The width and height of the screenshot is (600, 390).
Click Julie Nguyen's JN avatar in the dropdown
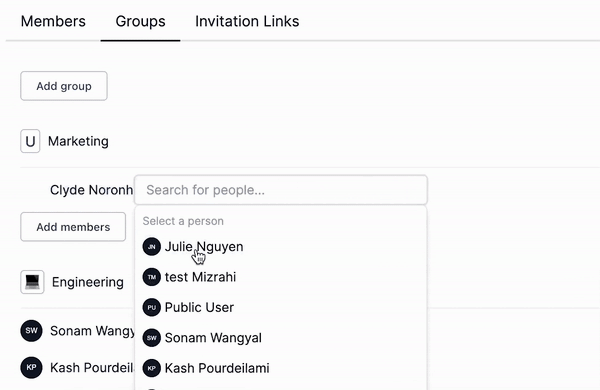[x=152, y=247]
